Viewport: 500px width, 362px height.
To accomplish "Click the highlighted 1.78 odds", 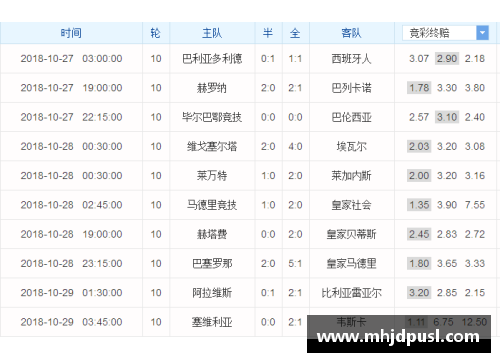I will (x=419, y=88).
